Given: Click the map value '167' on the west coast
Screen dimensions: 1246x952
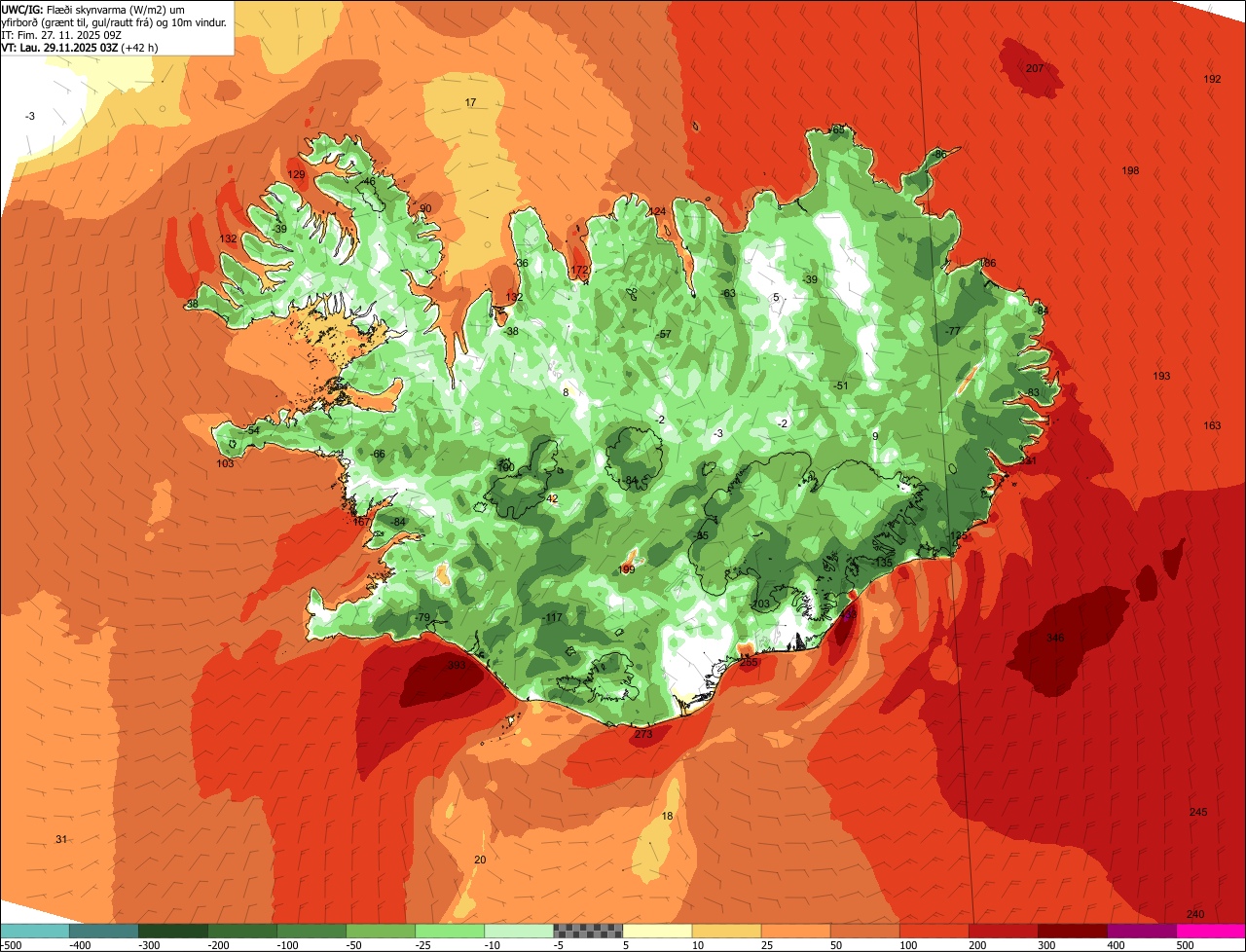Looking at the screenshot, I should pyautogui.click(x=361, y=522).
